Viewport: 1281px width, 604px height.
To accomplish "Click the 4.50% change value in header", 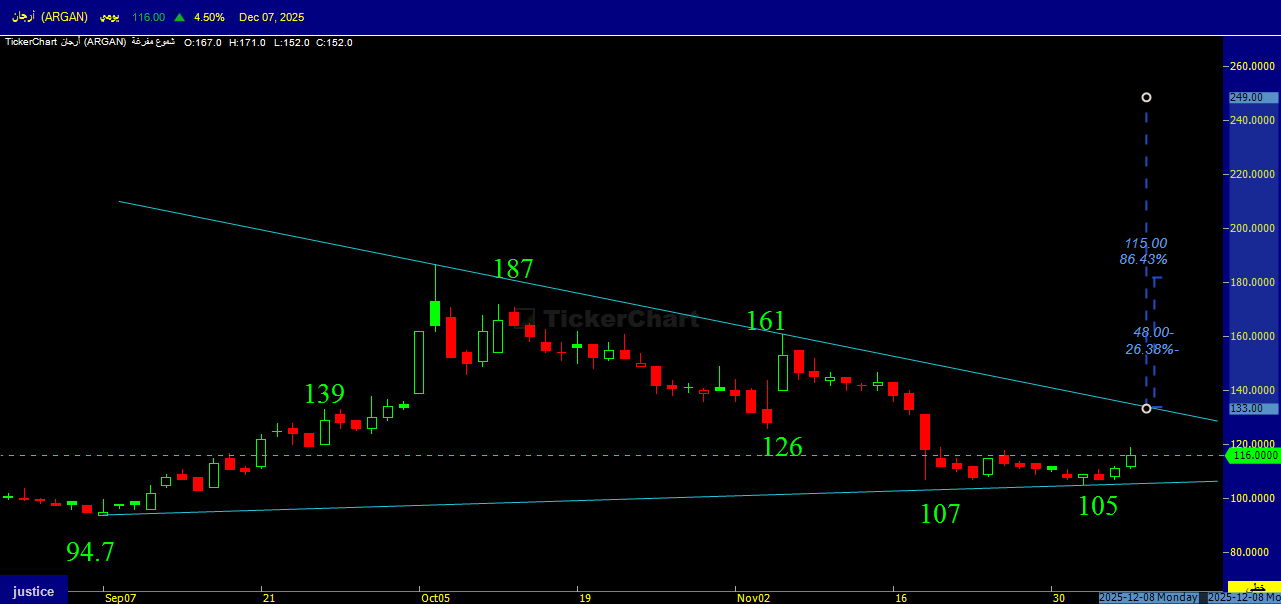I will (x=209, y=17).
